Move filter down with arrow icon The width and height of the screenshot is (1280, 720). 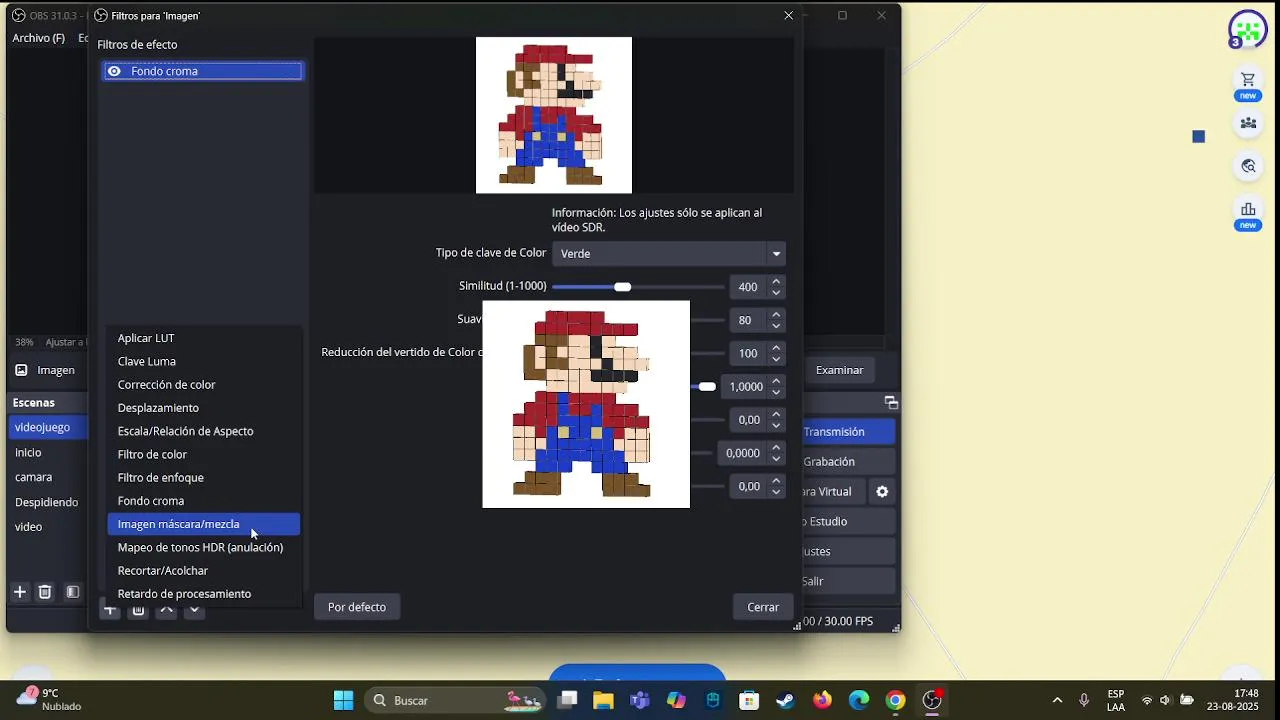(194, 609)
